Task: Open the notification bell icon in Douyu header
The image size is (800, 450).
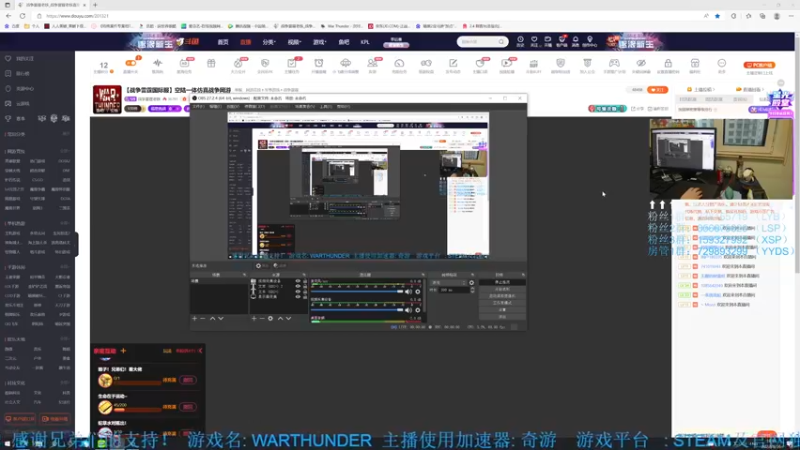Action: click(x=576, y=41)
